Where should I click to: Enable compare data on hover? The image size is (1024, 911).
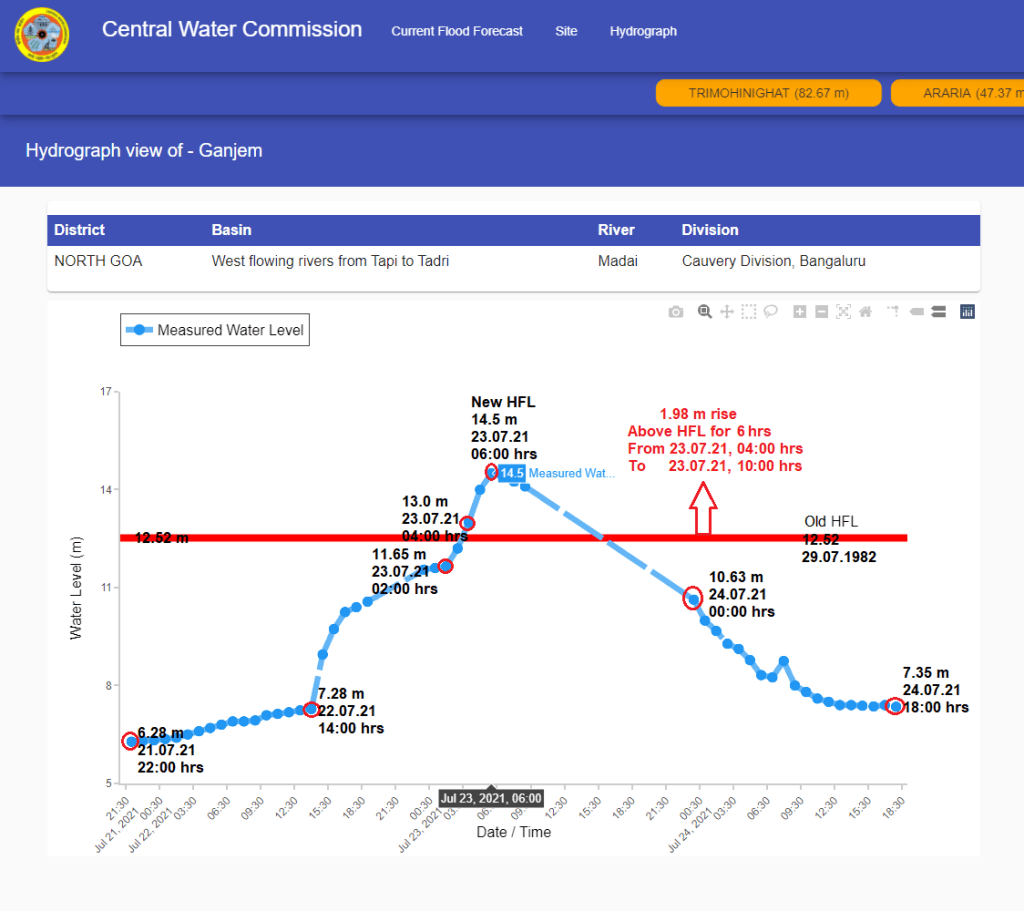pos(939,312)
